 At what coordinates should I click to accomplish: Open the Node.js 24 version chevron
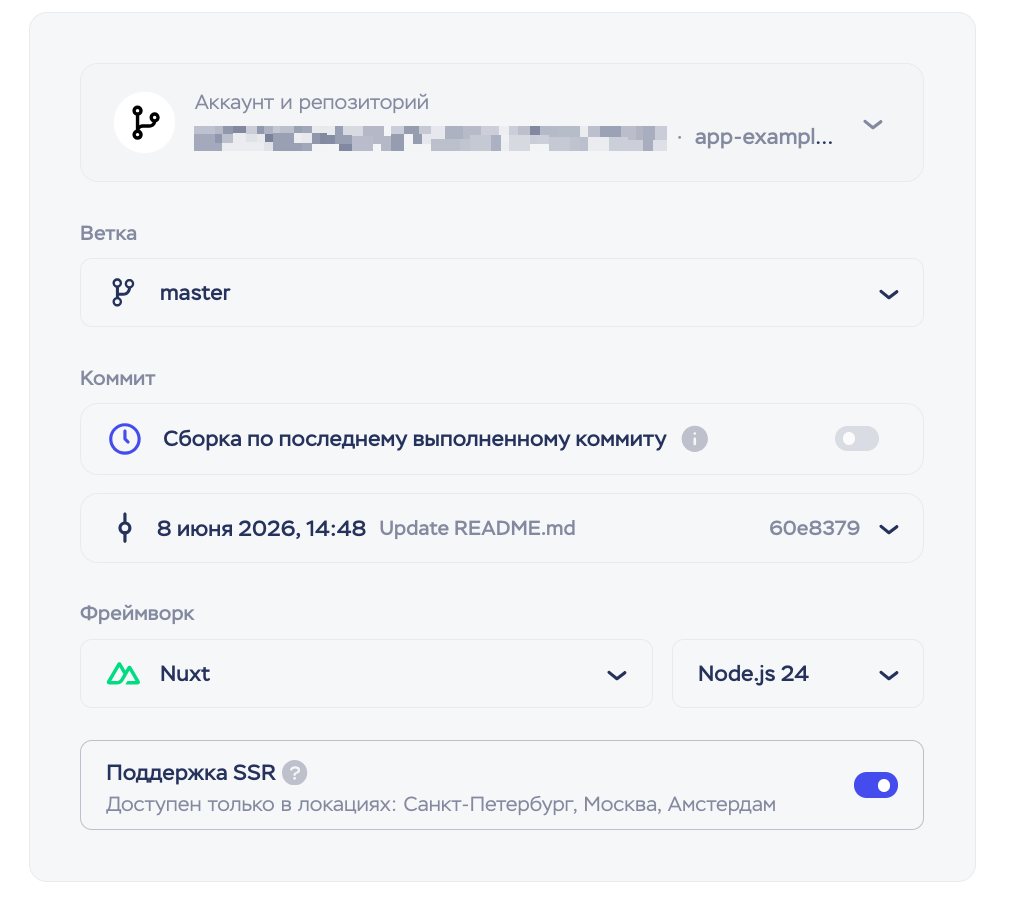pyautogui.click(x=889, y=676)
